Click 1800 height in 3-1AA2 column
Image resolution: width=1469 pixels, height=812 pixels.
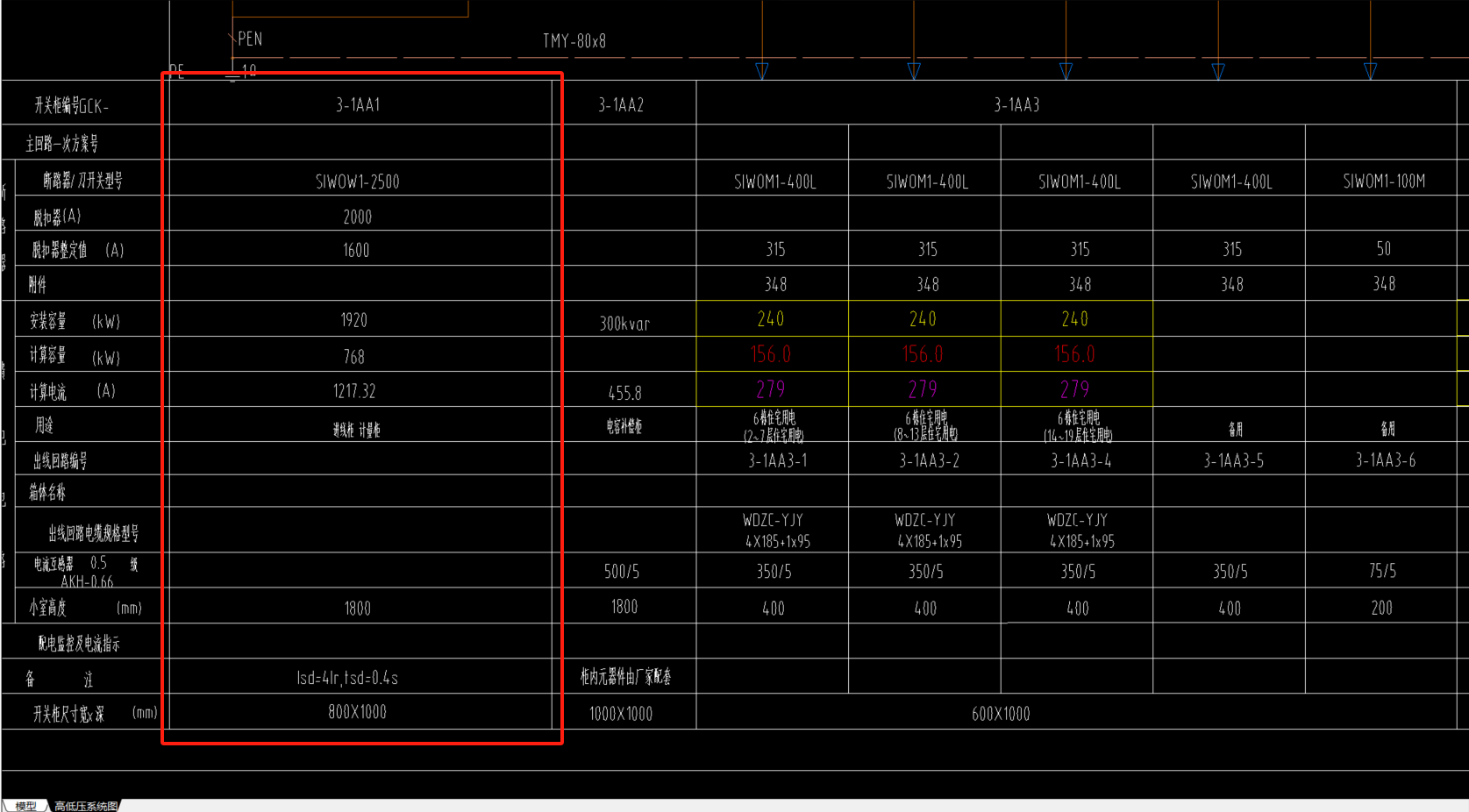pos(624,607)
